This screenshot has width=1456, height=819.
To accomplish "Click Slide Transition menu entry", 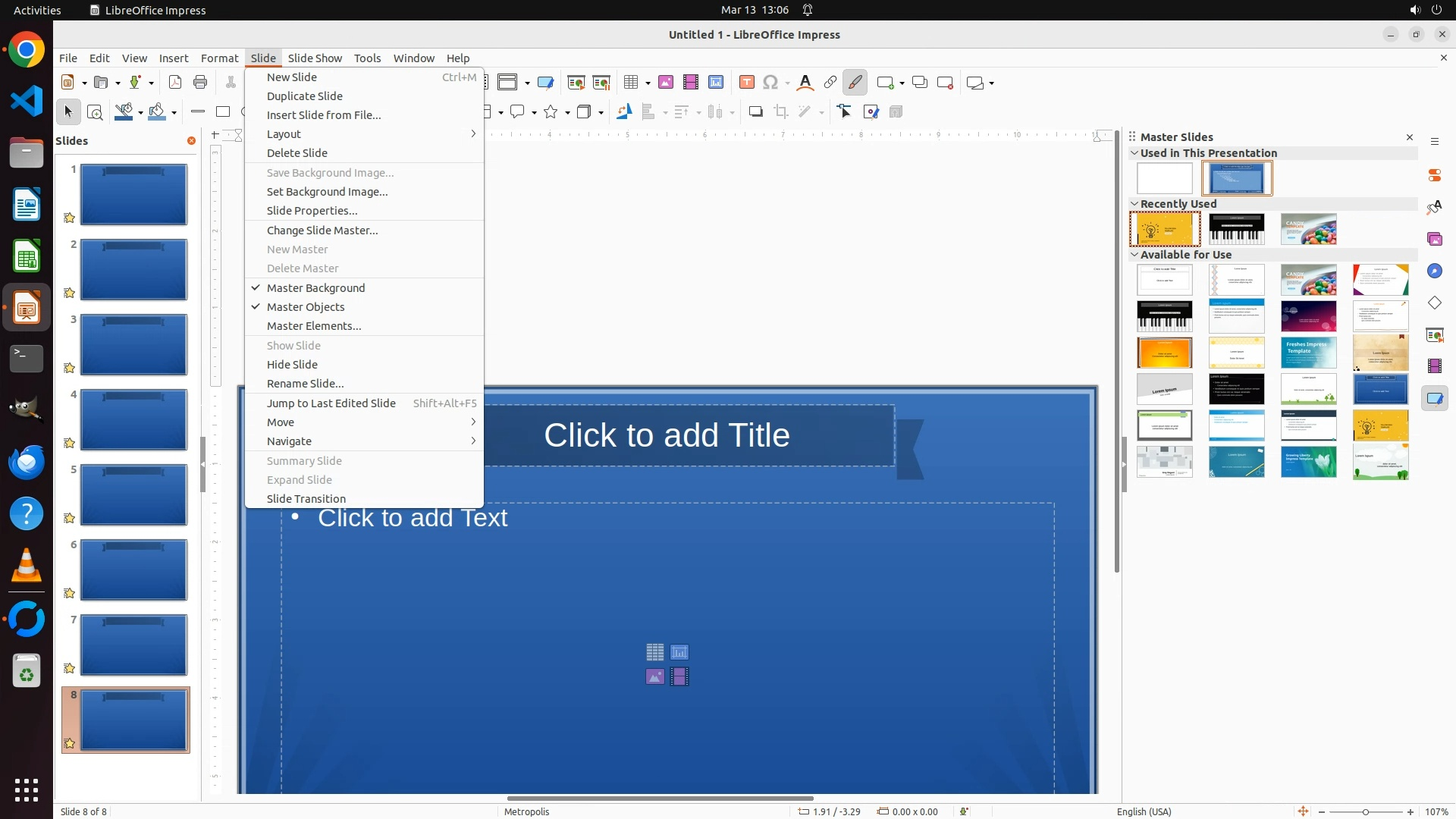I will [x=306, y=499].
